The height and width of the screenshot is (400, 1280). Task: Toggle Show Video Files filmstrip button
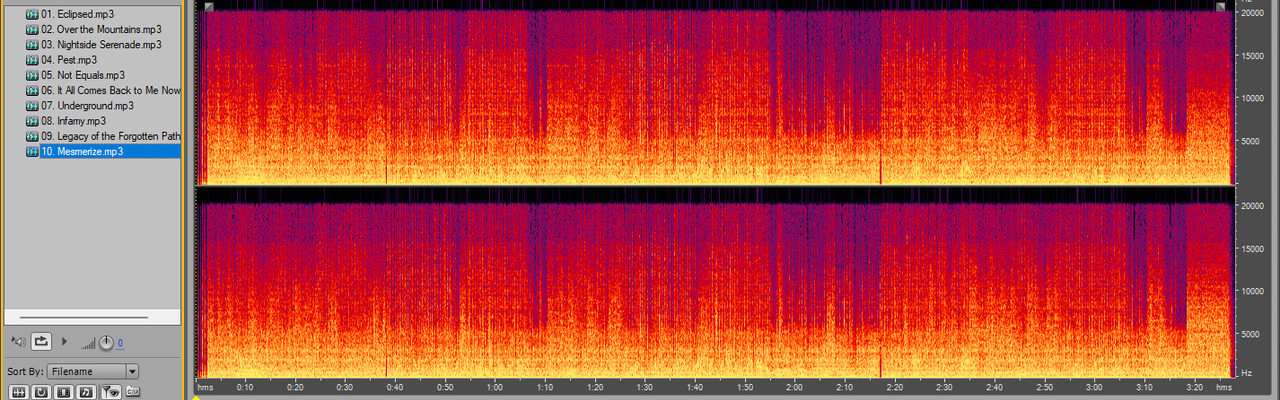pyautogui.click(x=64, y=391)
